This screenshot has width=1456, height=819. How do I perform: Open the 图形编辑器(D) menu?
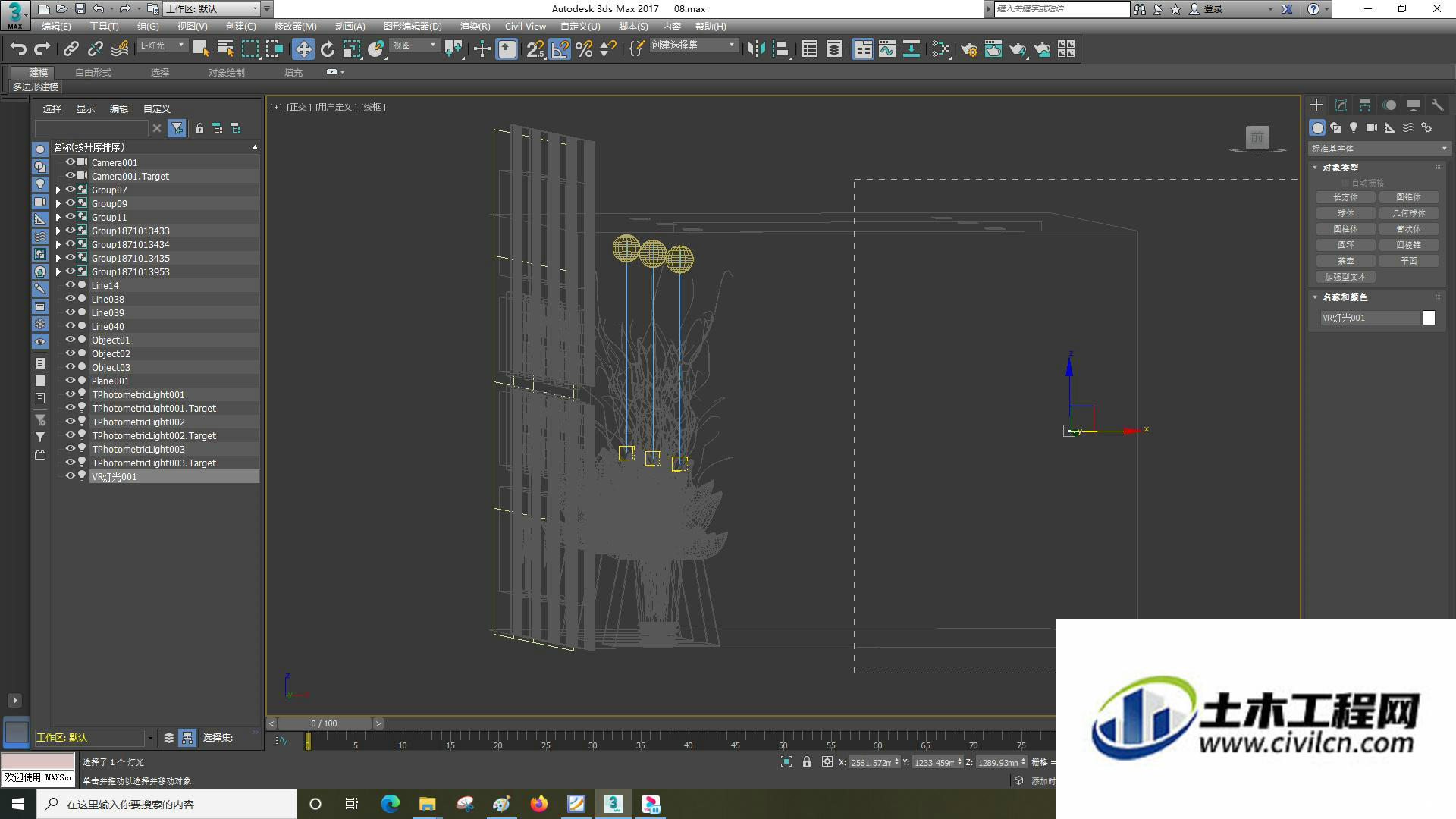pos(412,27)
